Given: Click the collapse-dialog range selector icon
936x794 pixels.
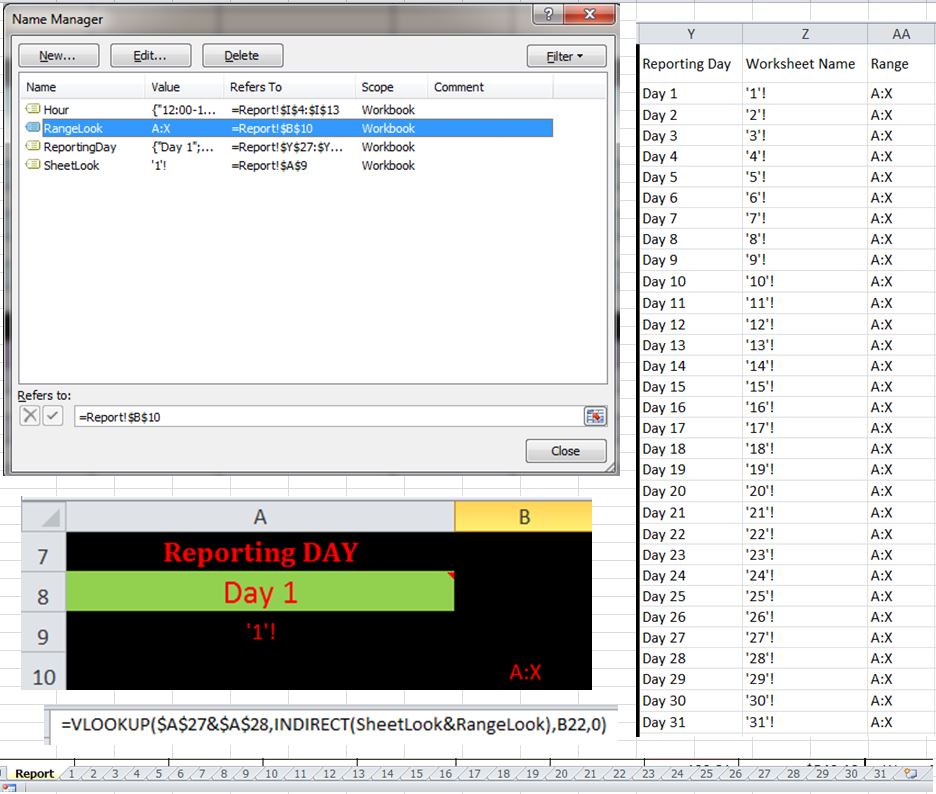Looking at the screenshot, I should (595, 416).
